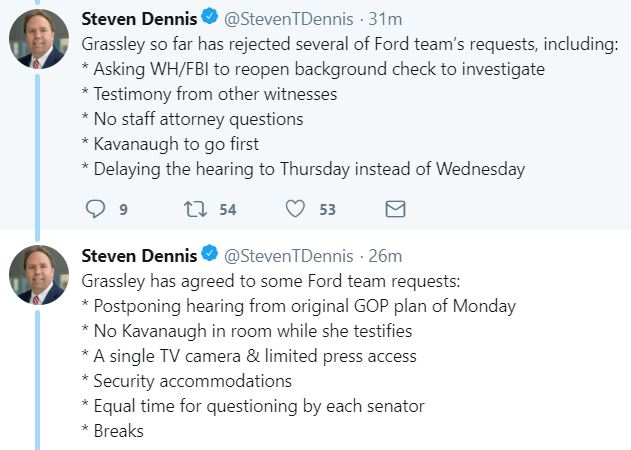Click the reply count 9
The image size is (631, 450).
[x=124, y=210]
